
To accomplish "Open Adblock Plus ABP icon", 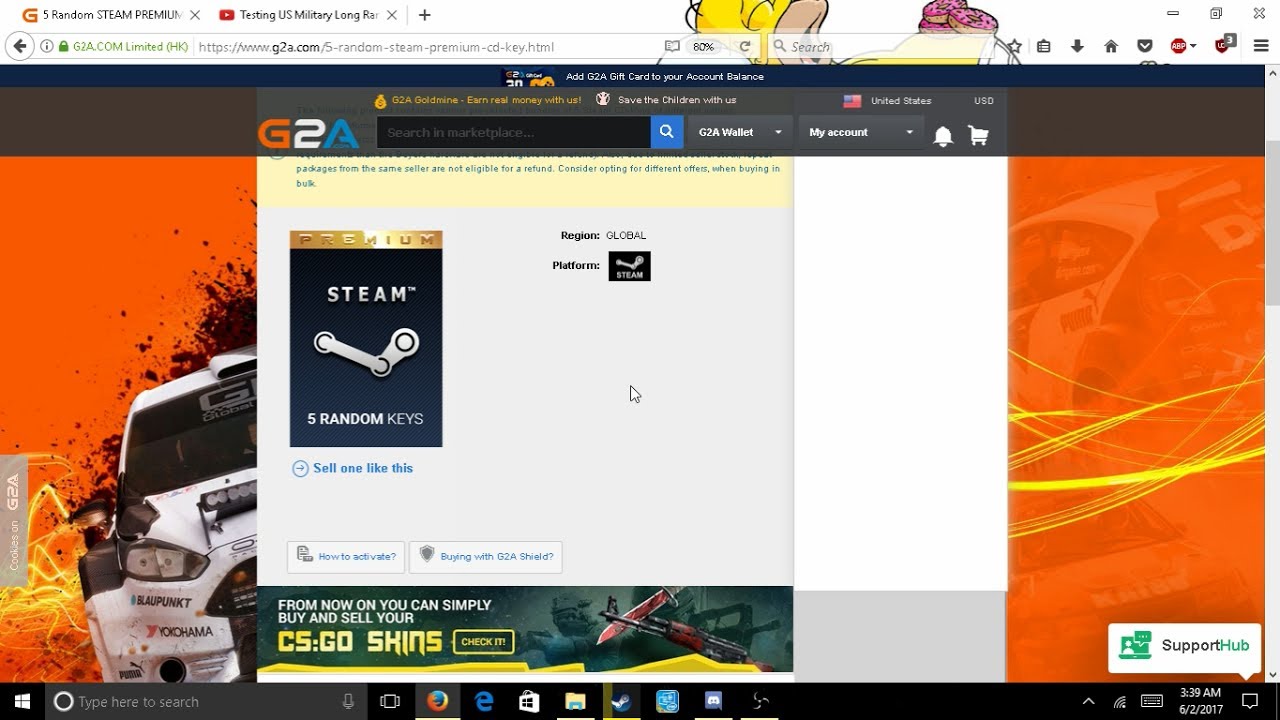I will (1179, 46).
